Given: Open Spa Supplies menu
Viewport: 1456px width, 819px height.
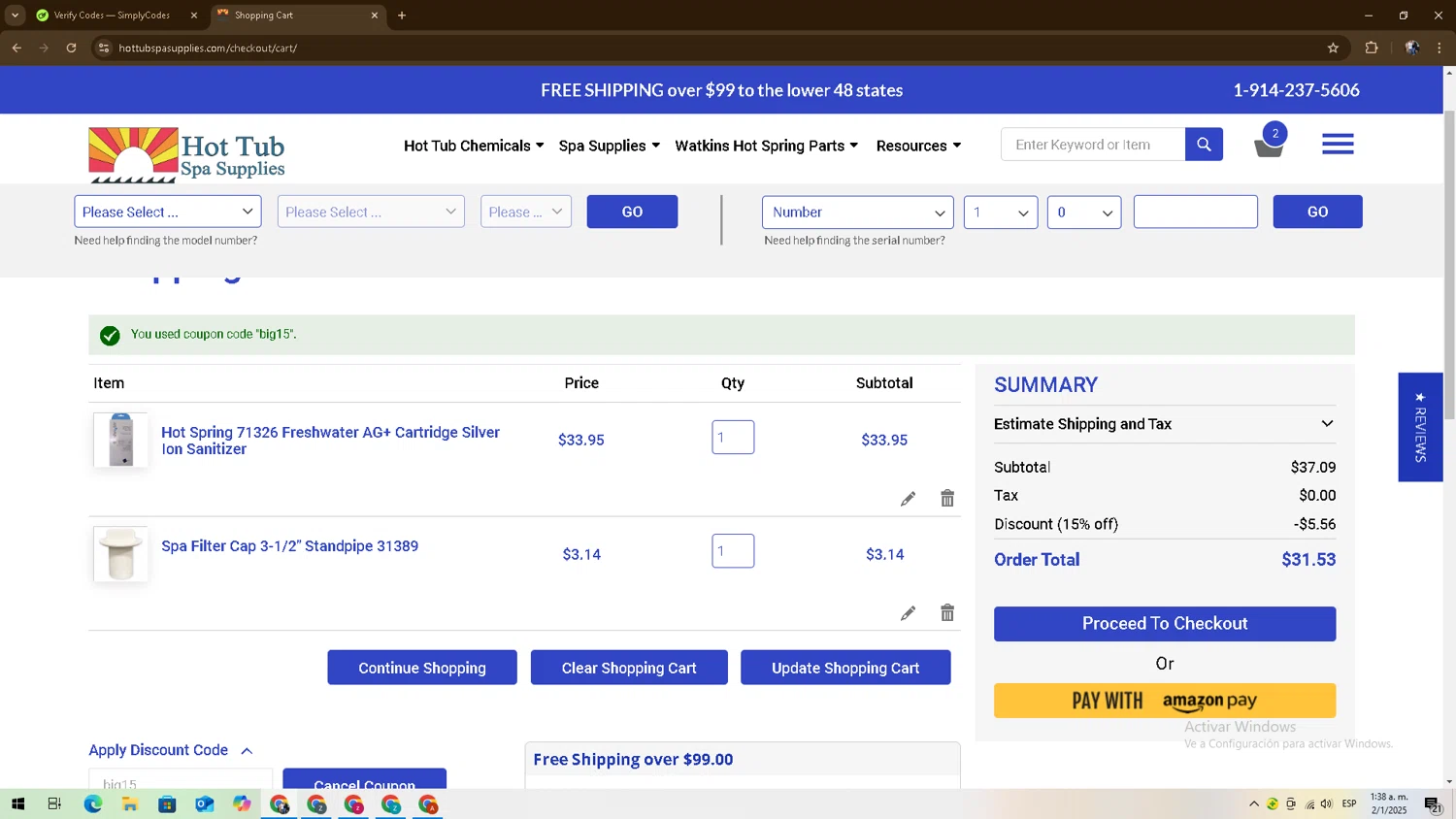Looking at the screenshot, I should click(x=610, y=146).
